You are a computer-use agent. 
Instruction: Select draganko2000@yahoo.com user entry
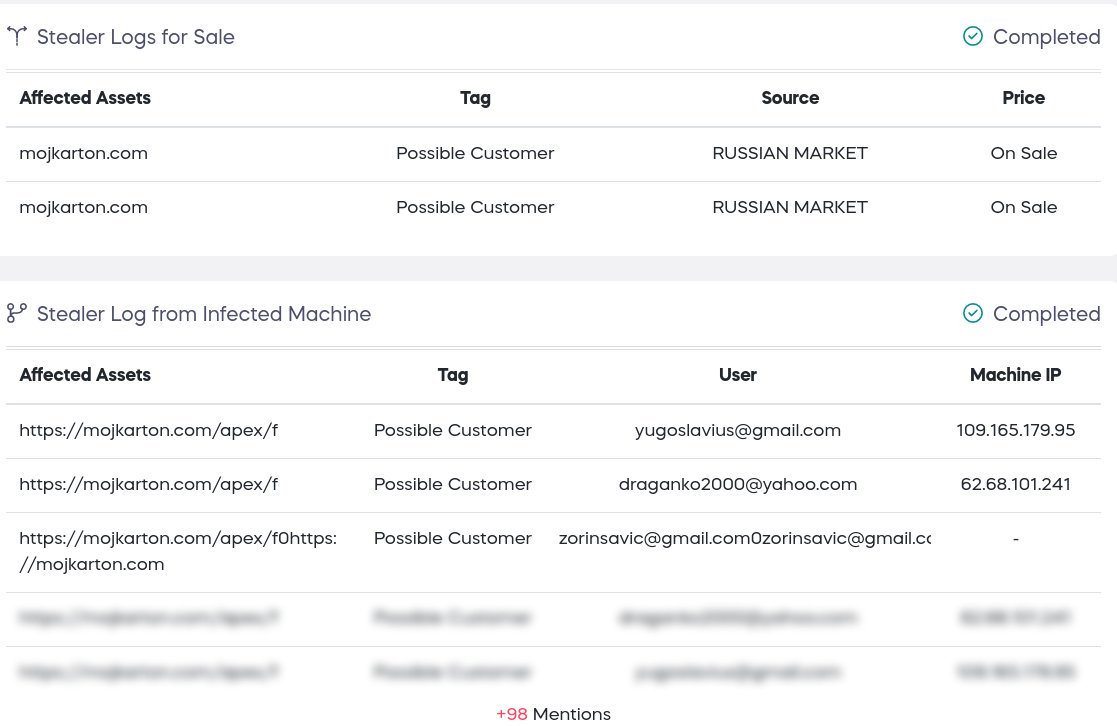737,484
